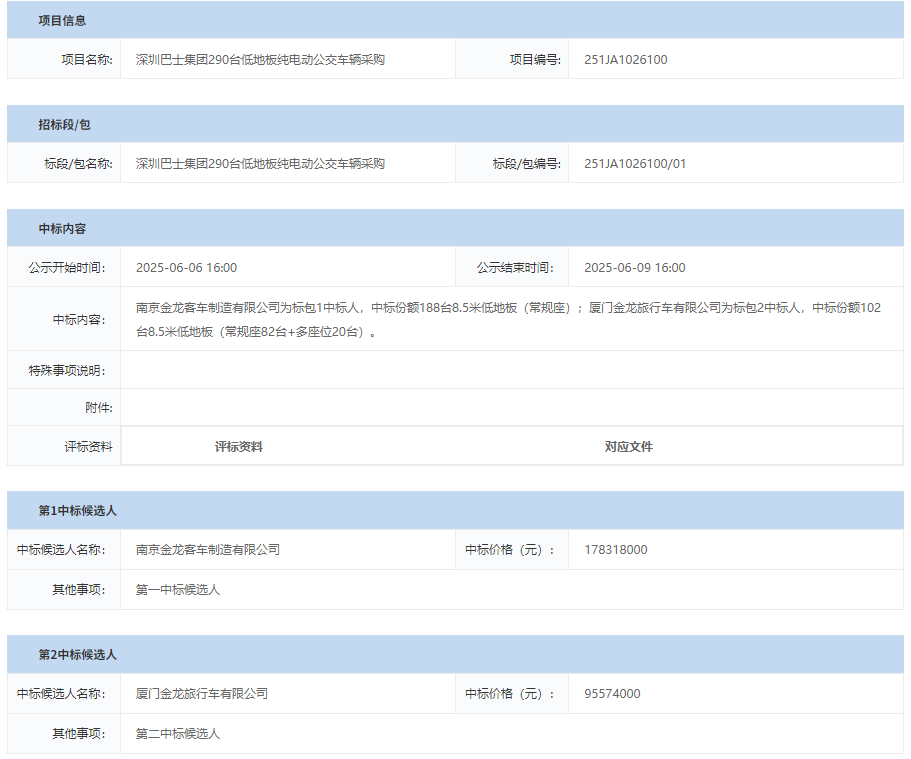Viewport: 911px width, 759px height.
Task: Click the 评标资料 column header
Action: pyautogui.click(x=239, y=447)
